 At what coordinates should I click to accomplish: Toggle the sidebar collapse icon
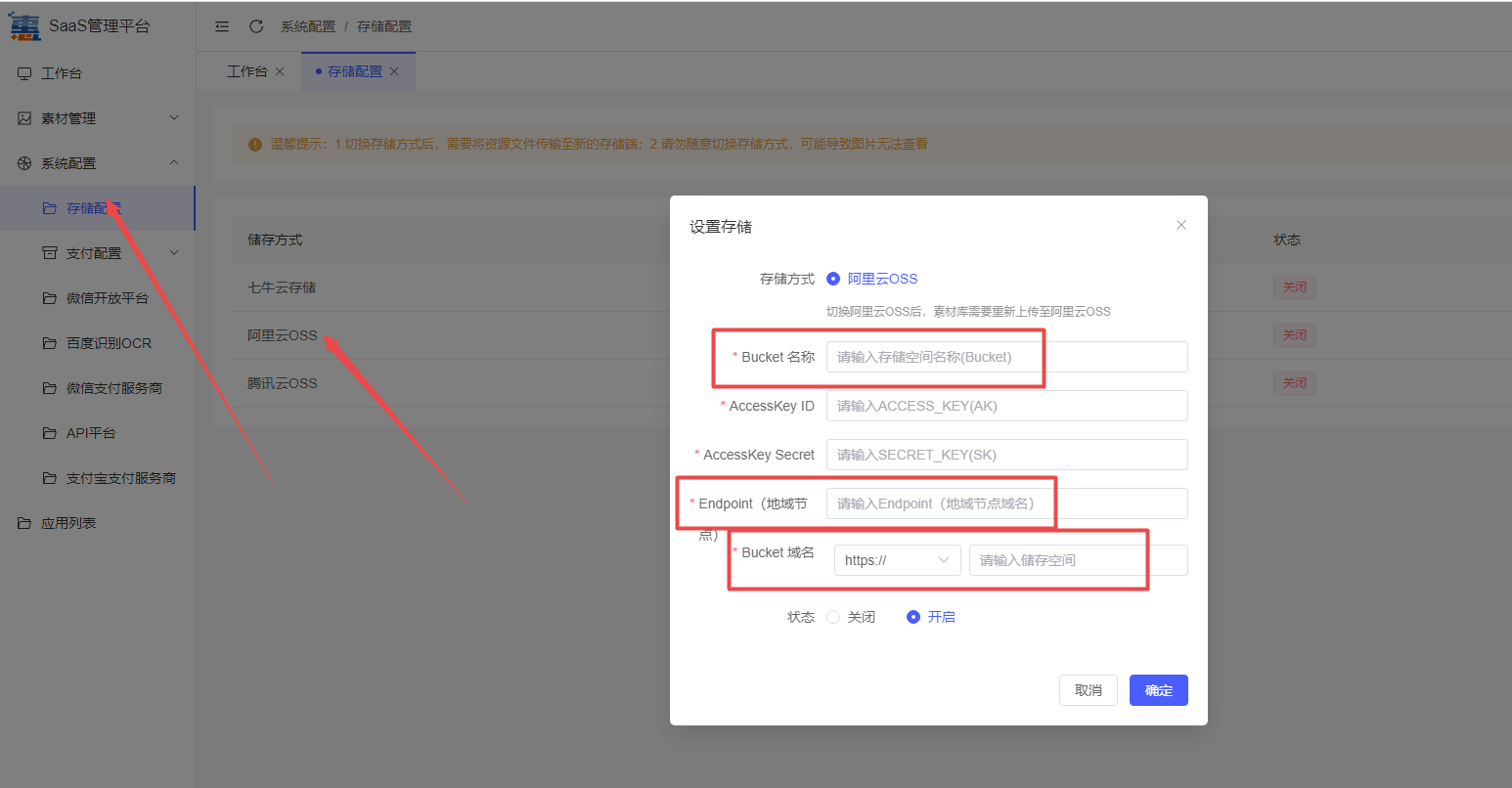(222, 26)
